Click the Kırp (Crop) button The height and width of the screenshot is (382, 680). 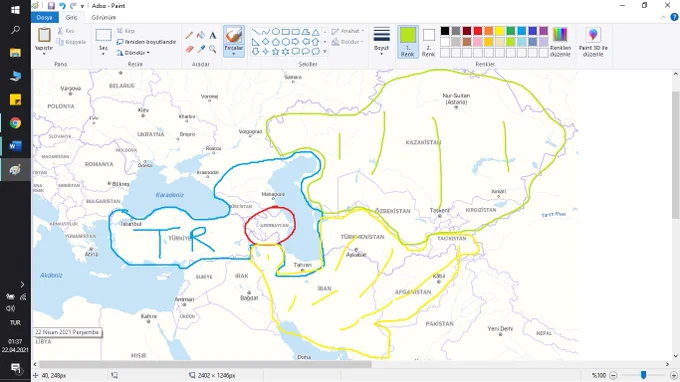[x=125, y=31]
